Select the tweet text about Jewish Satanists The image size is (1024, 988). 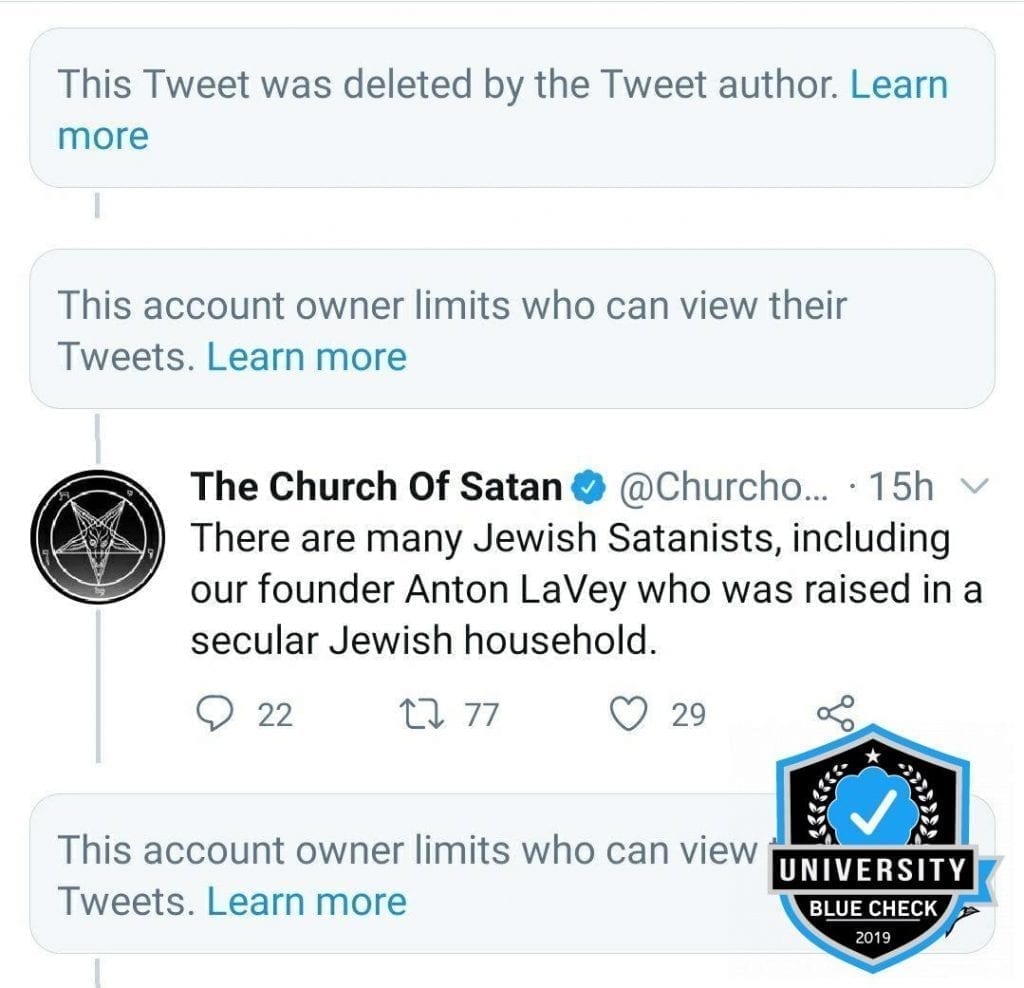point(586,589)
